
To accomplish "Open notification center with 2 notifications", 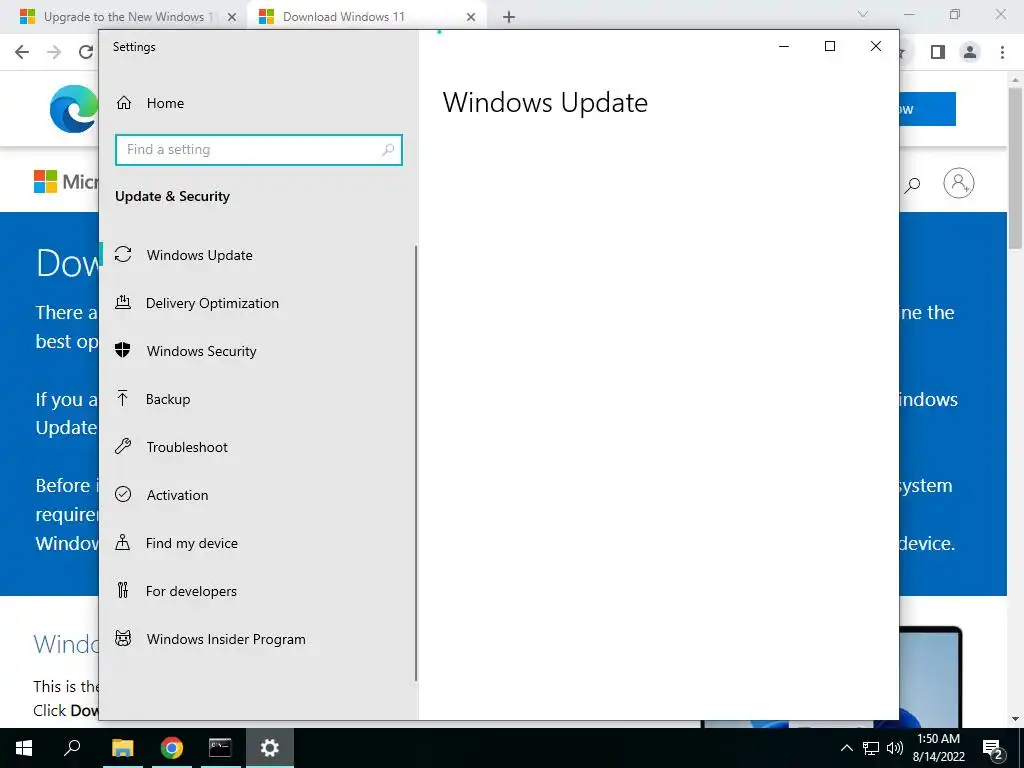I will (x=993, y=749).
